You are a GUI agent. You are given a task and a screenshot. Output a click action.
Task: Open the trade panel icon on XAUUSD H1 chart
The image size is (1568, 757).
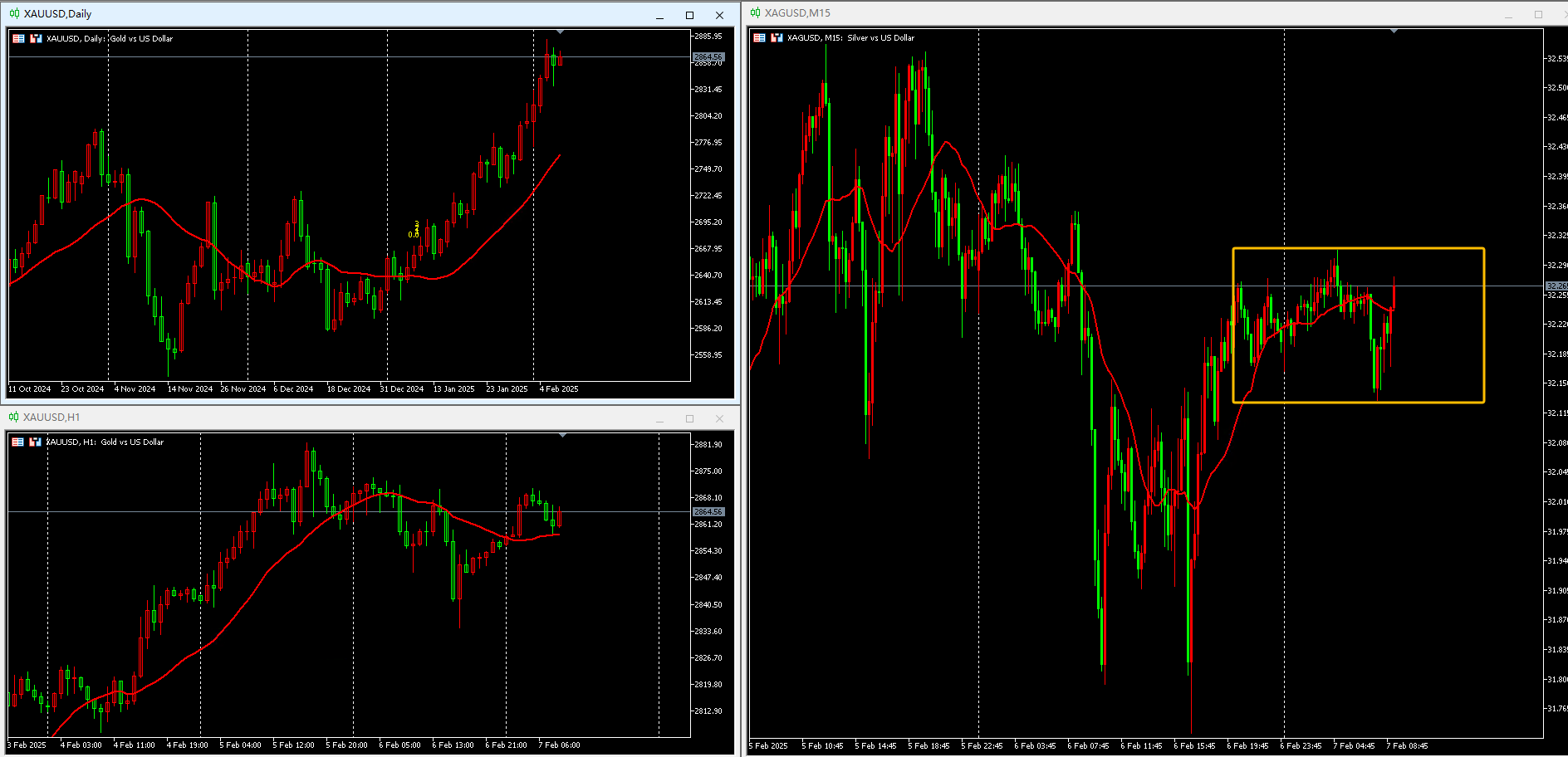point(17,442)
